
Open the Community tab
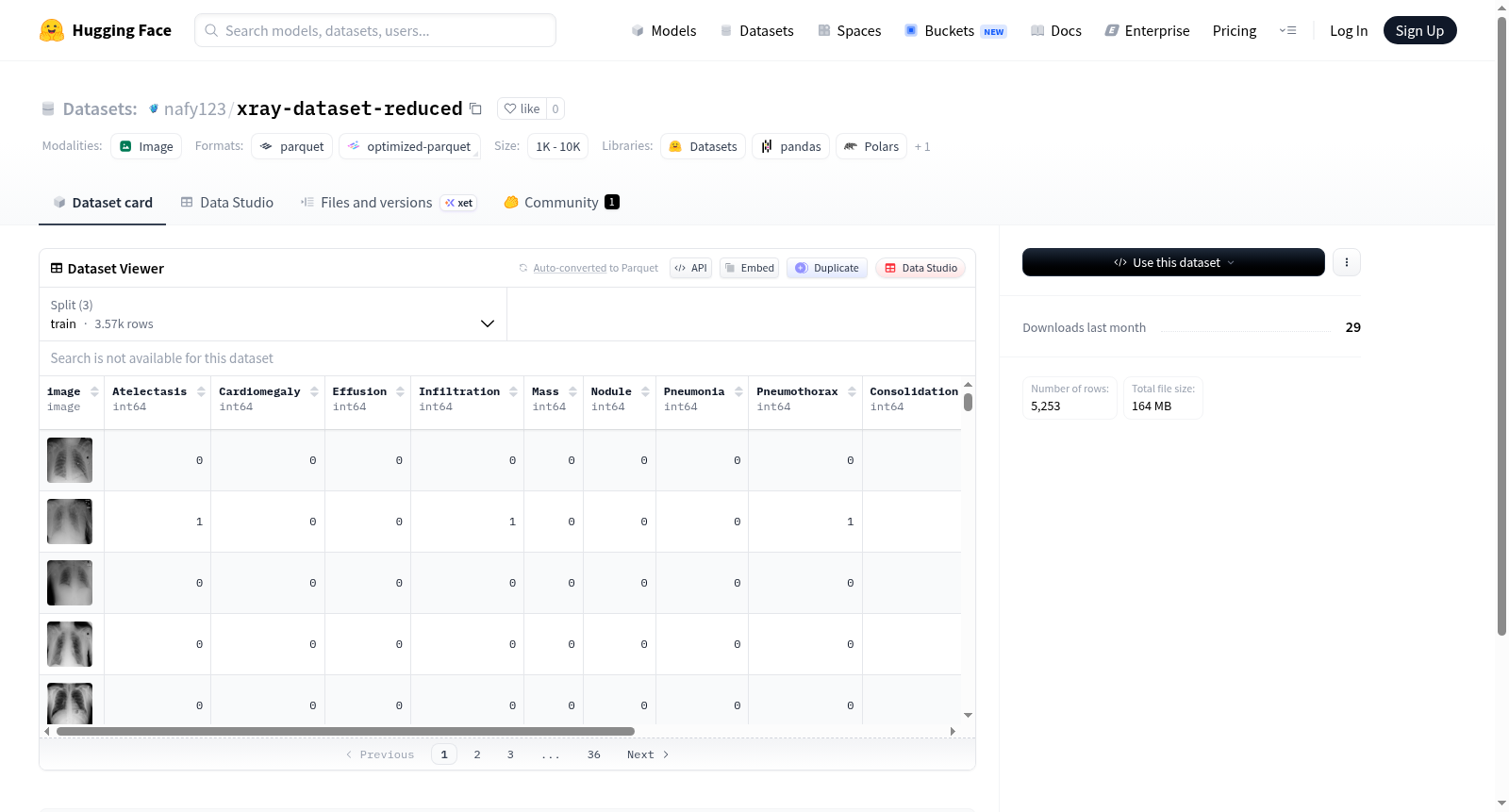click(x=561, y=202)
